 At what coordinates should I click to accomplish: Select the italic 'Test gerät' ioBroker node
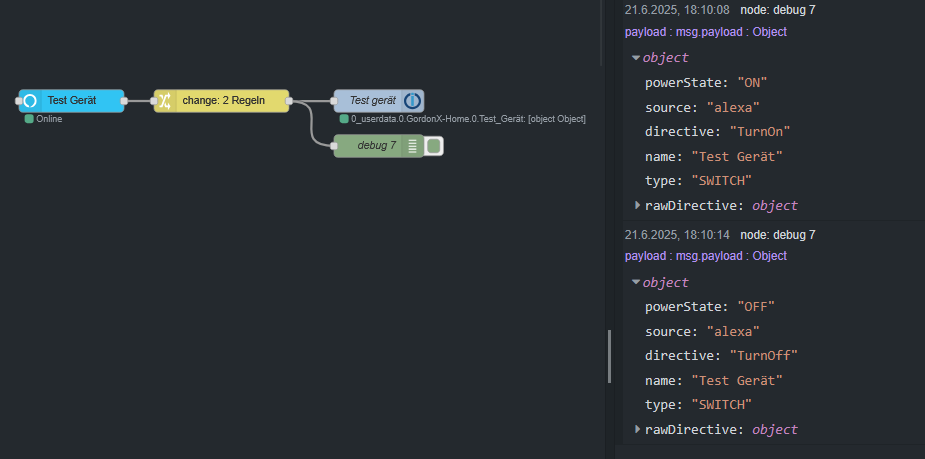(x=372, y=100)
